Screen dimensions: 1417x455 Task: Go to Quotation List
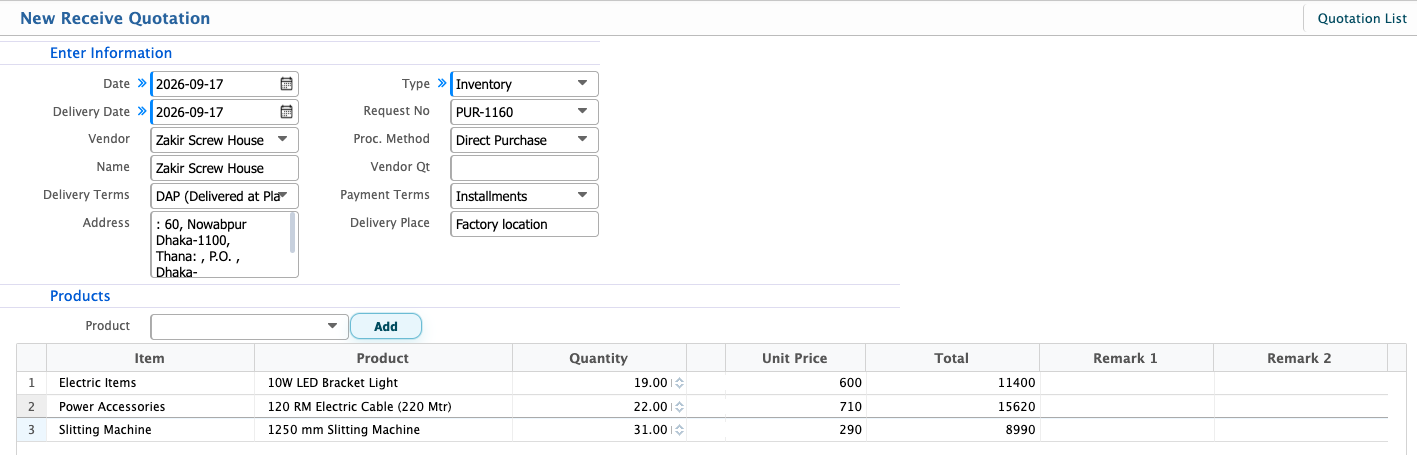(x=1362, y=19)
